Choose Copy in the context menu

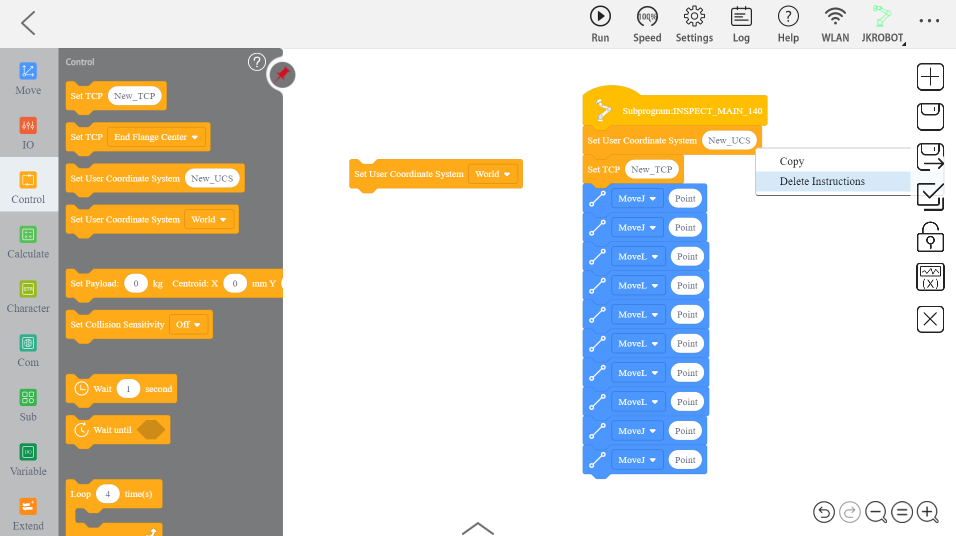[792, 161]
